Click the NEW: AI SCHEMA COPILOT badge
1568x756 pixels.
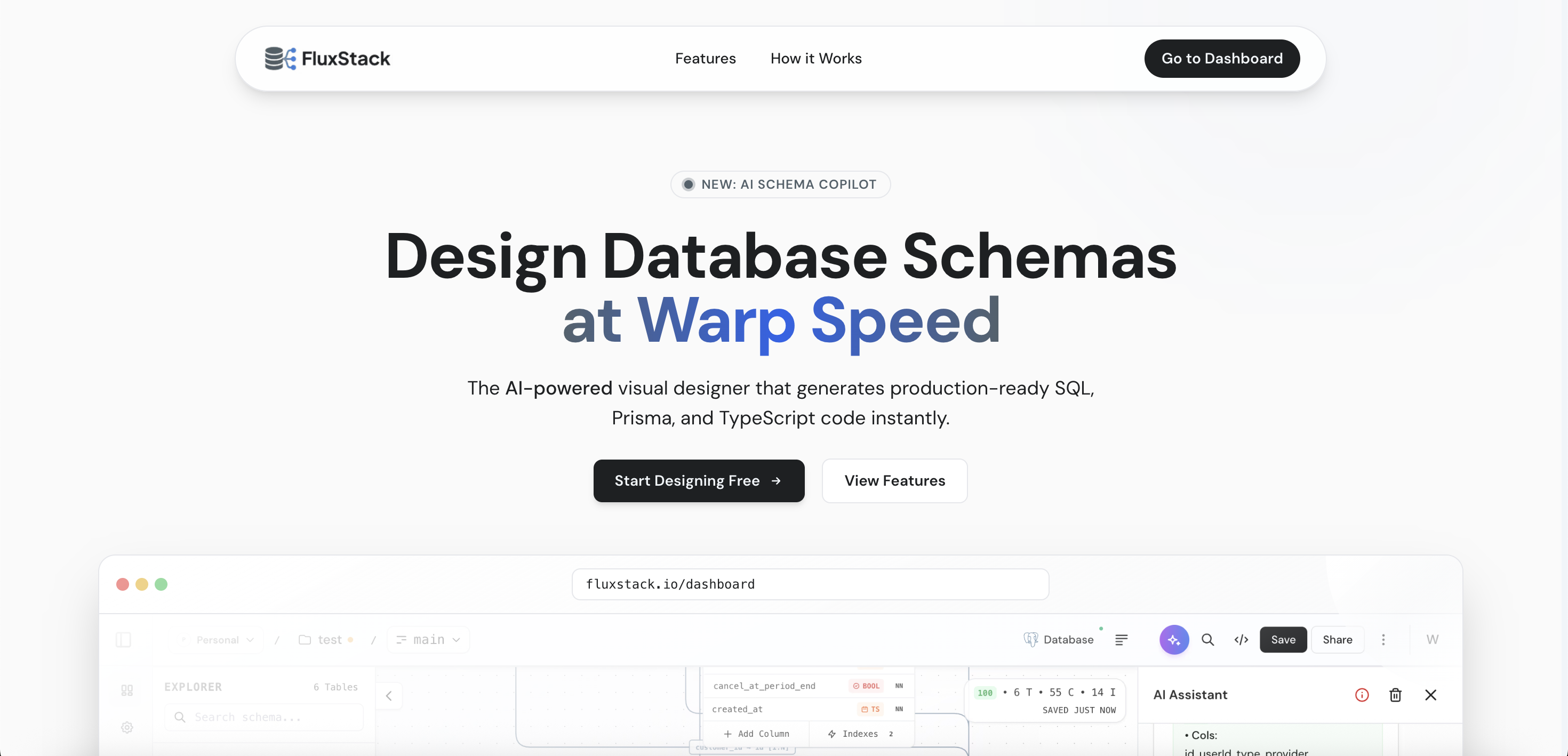pos(780,184)
